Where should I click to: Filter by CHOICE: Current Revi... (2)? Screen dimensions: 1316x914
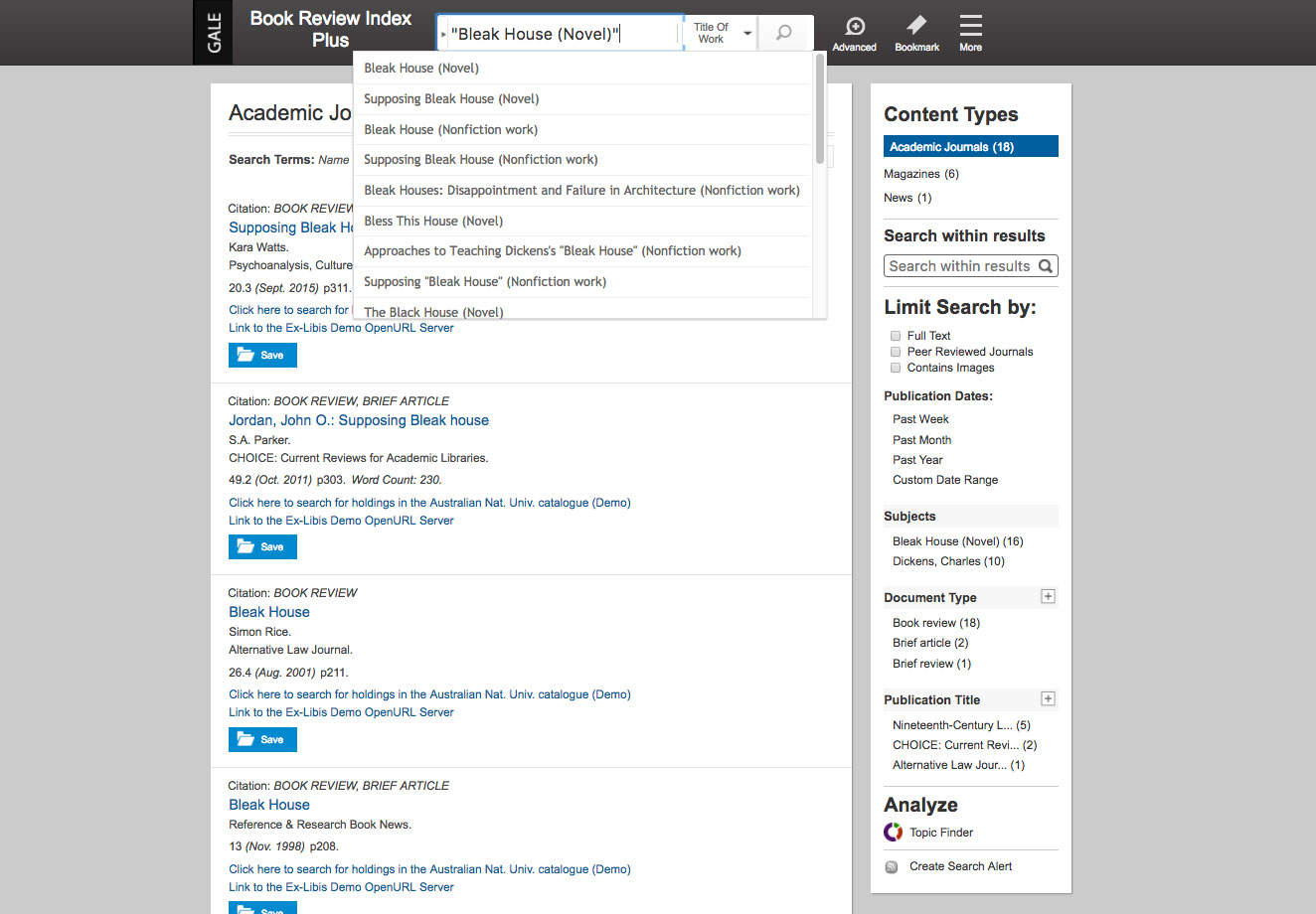tap(964, 745)
